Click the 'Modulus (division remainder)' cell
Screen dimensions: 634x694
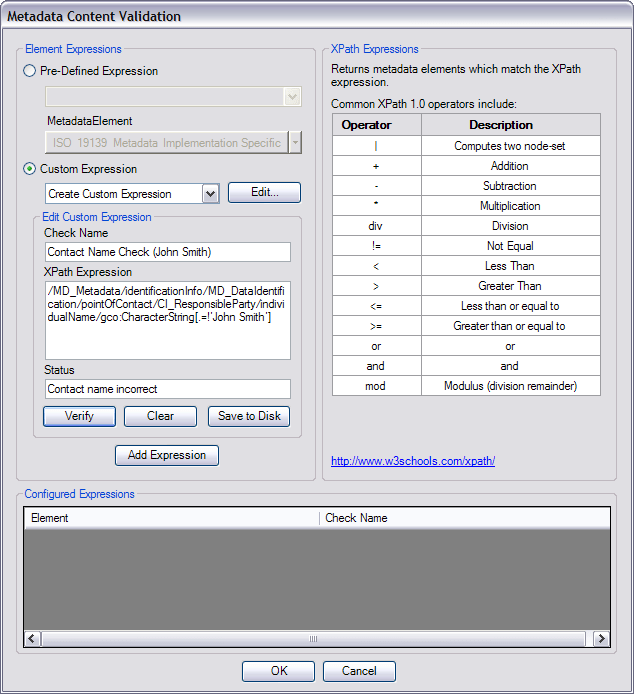click(x=510, y=386)
